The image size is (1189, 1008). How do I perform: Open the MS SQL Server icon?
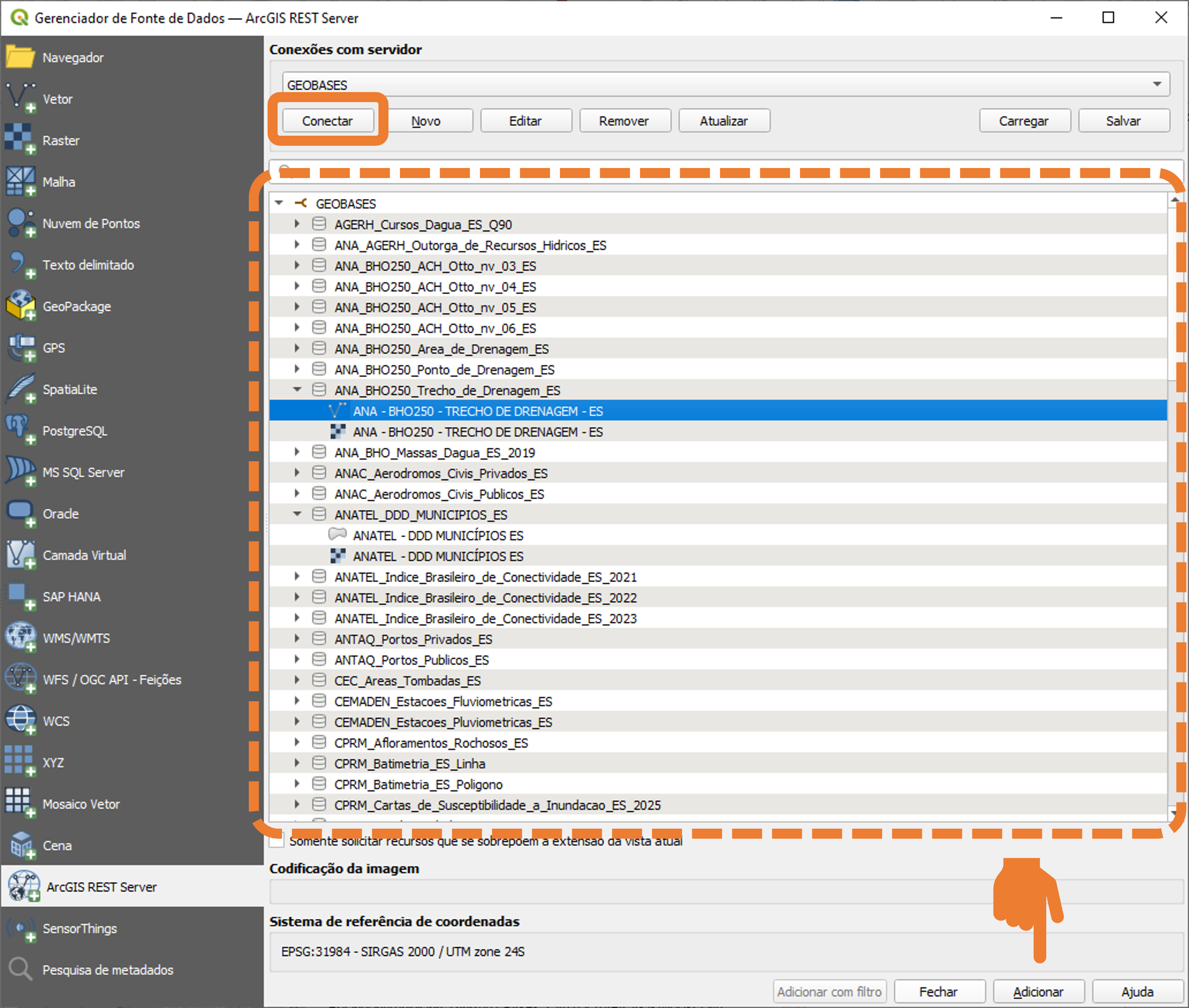tap(21, 472)
